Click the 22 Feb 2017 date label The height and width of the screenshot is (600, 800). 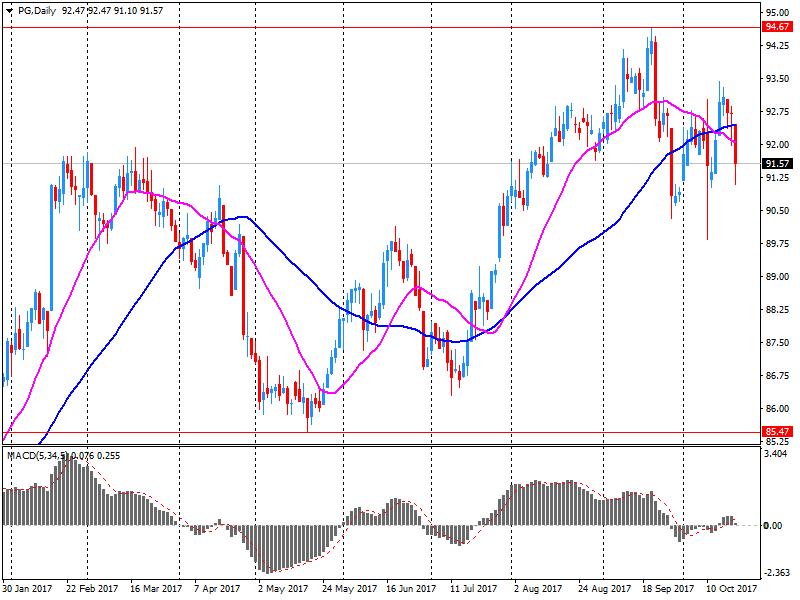pos(92,589)
